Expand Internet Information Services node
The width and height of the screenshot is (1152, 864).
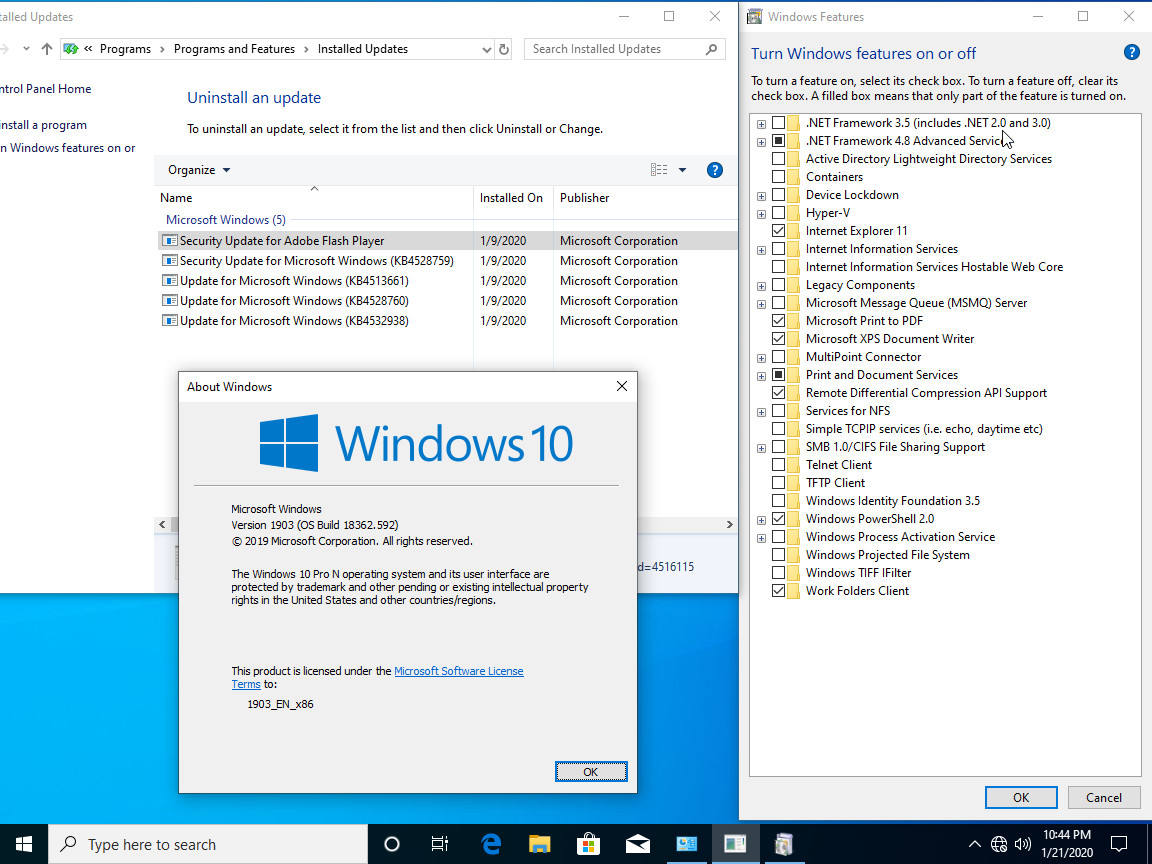click(761, 250)
